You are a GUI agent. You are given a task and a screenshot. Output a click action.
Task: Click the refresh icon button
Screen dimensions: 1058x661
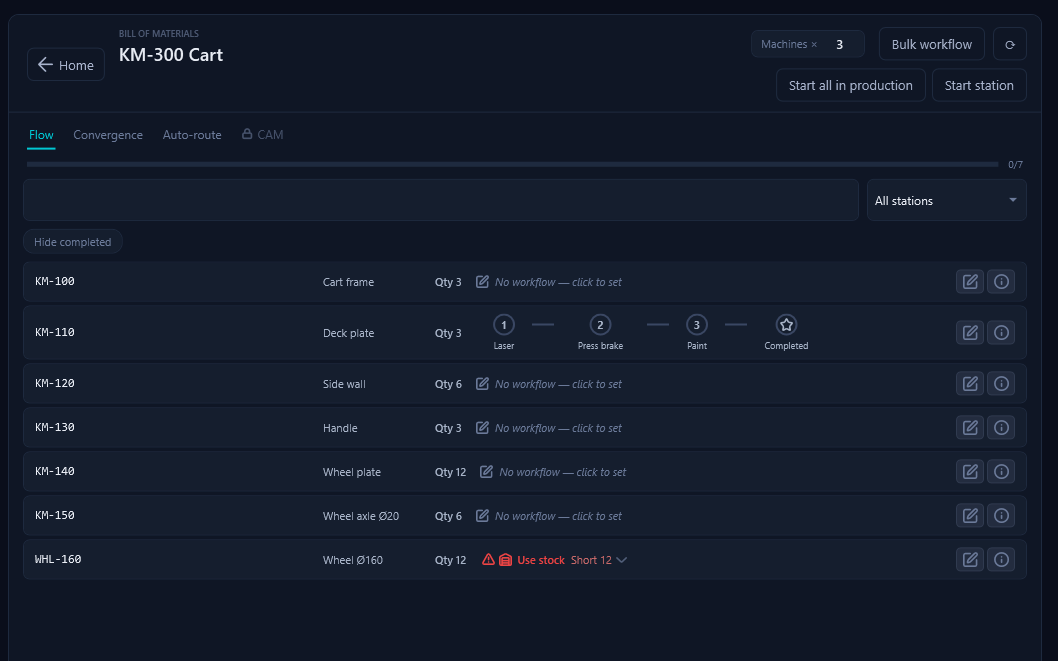[x=1009, y=45]
